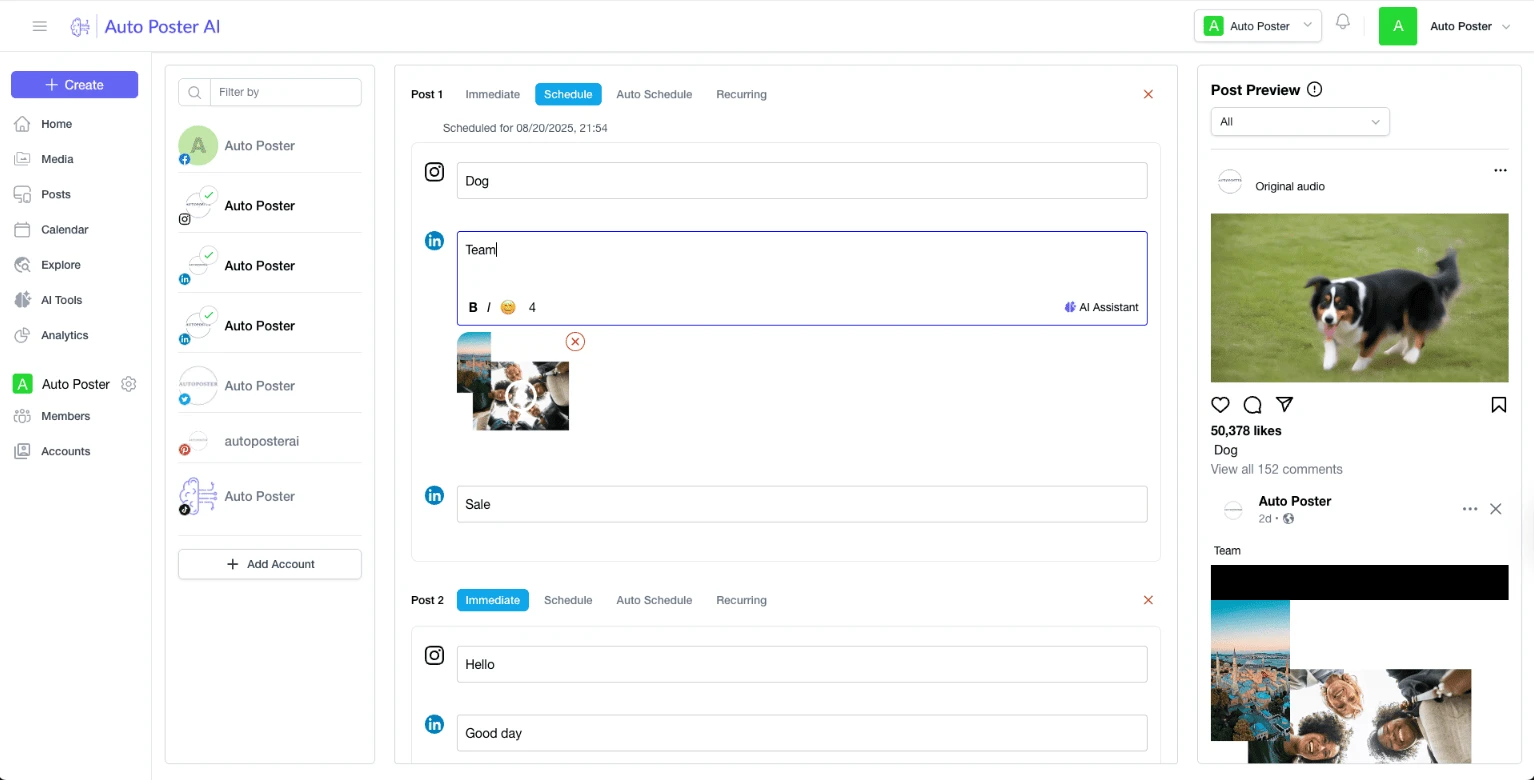Toggle the Instagram Auto Poster account selection
The width and height of the screenshot is (1534, 780).
click(x=259, y=206)
